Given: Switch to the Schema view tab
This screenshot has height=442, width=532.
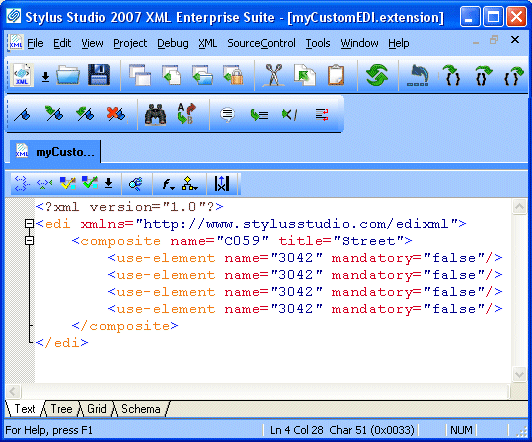Looking at the screenshot, I should pyautogui.click(x=141, y=409).
